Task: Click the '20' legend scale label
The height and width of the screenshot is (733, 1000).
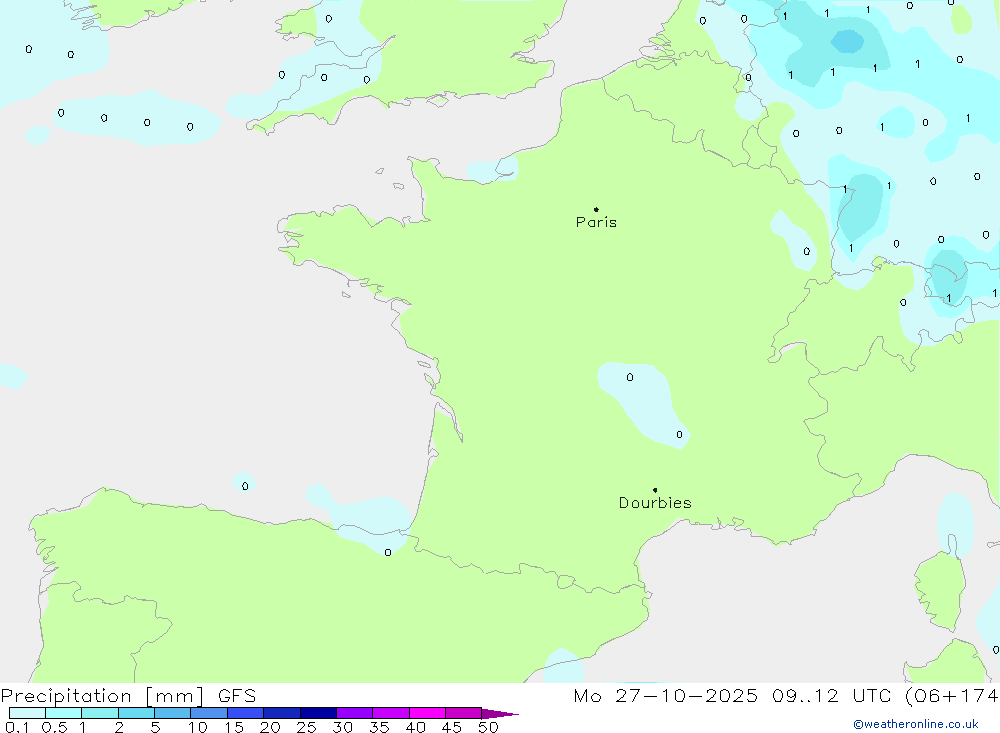Action: (270, 727)
